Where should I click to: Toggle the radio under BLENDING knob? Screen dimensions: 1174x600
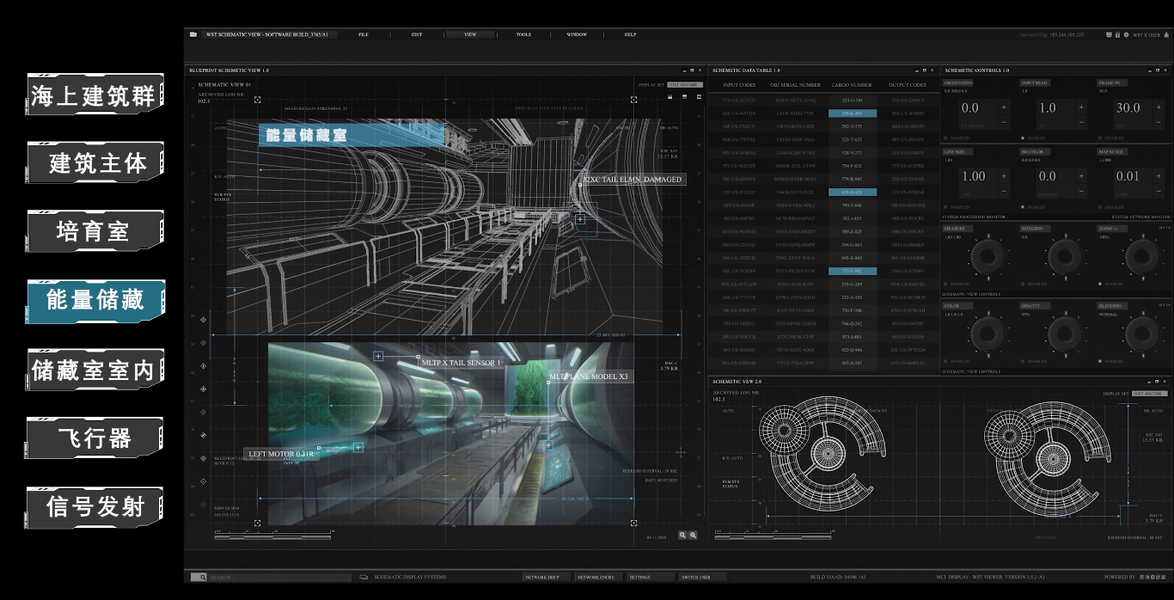point(1100,362)
